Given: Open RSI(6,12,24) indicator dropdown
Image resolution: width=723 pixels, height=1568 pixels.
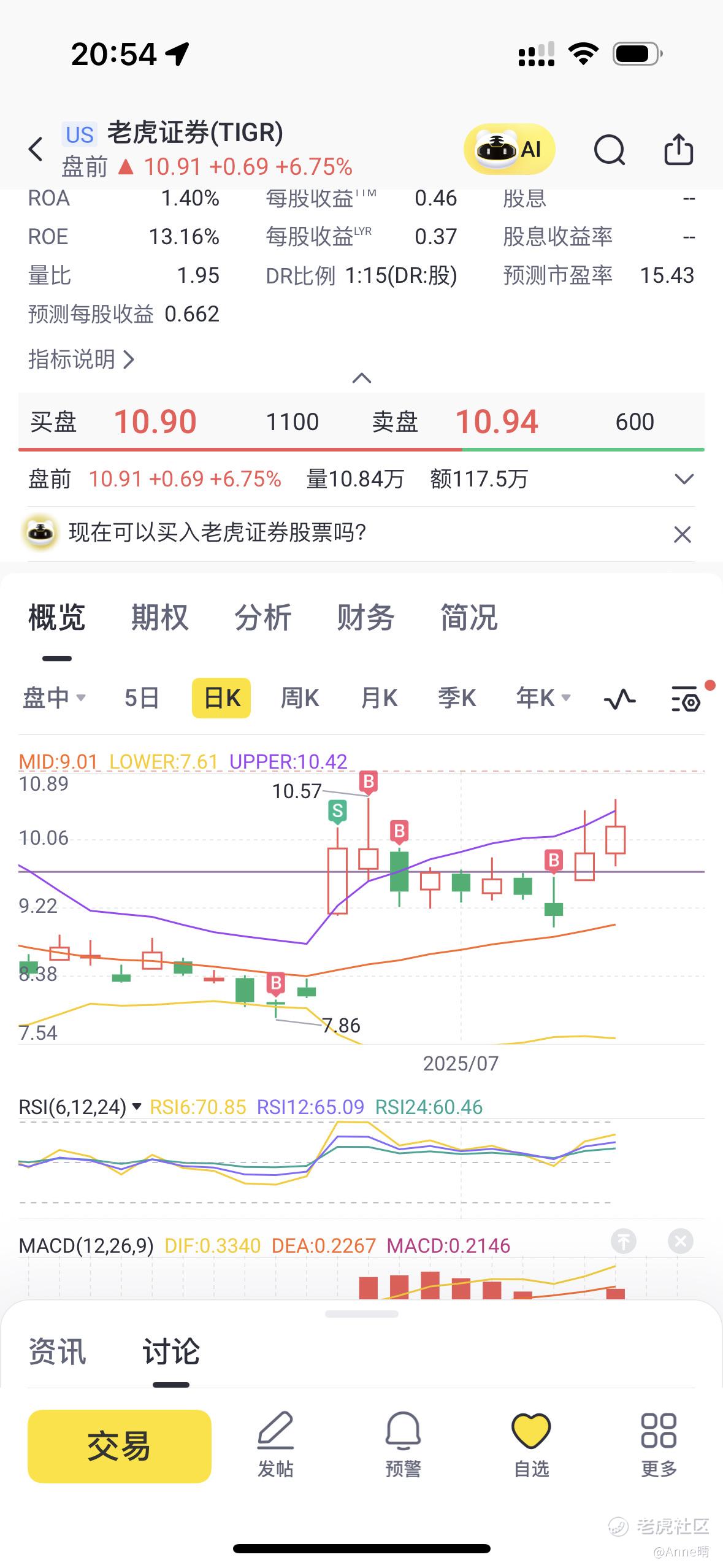Looking at the screenshot, I should coord(80,1107).
